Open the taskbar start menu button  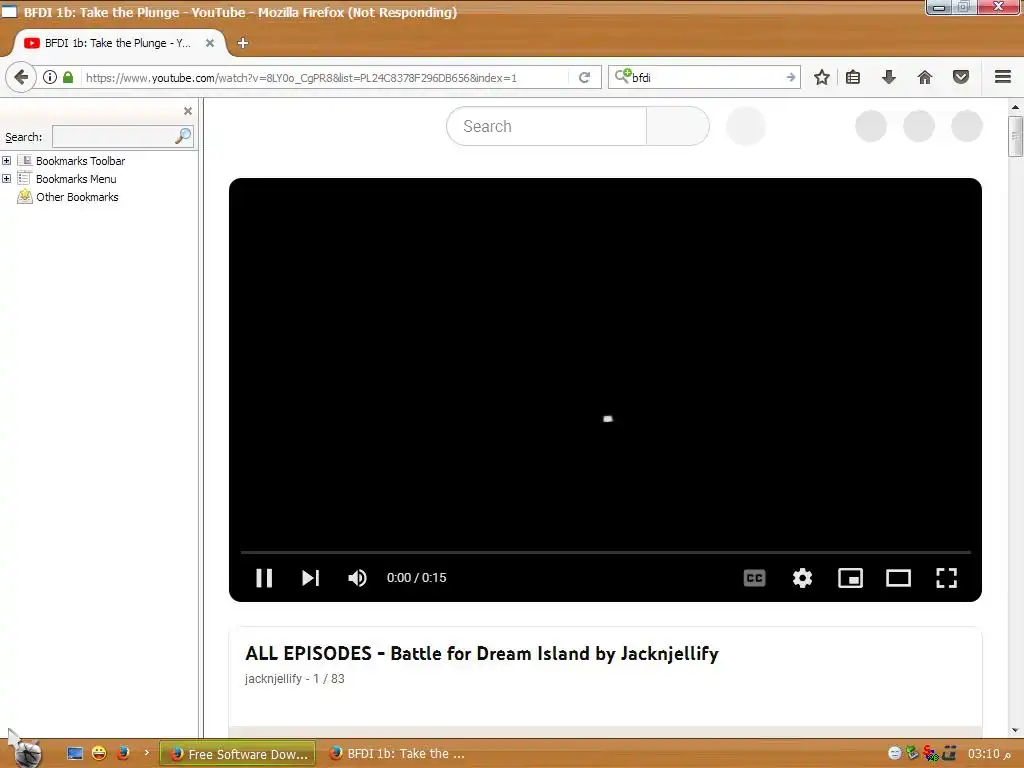(28, 754)
